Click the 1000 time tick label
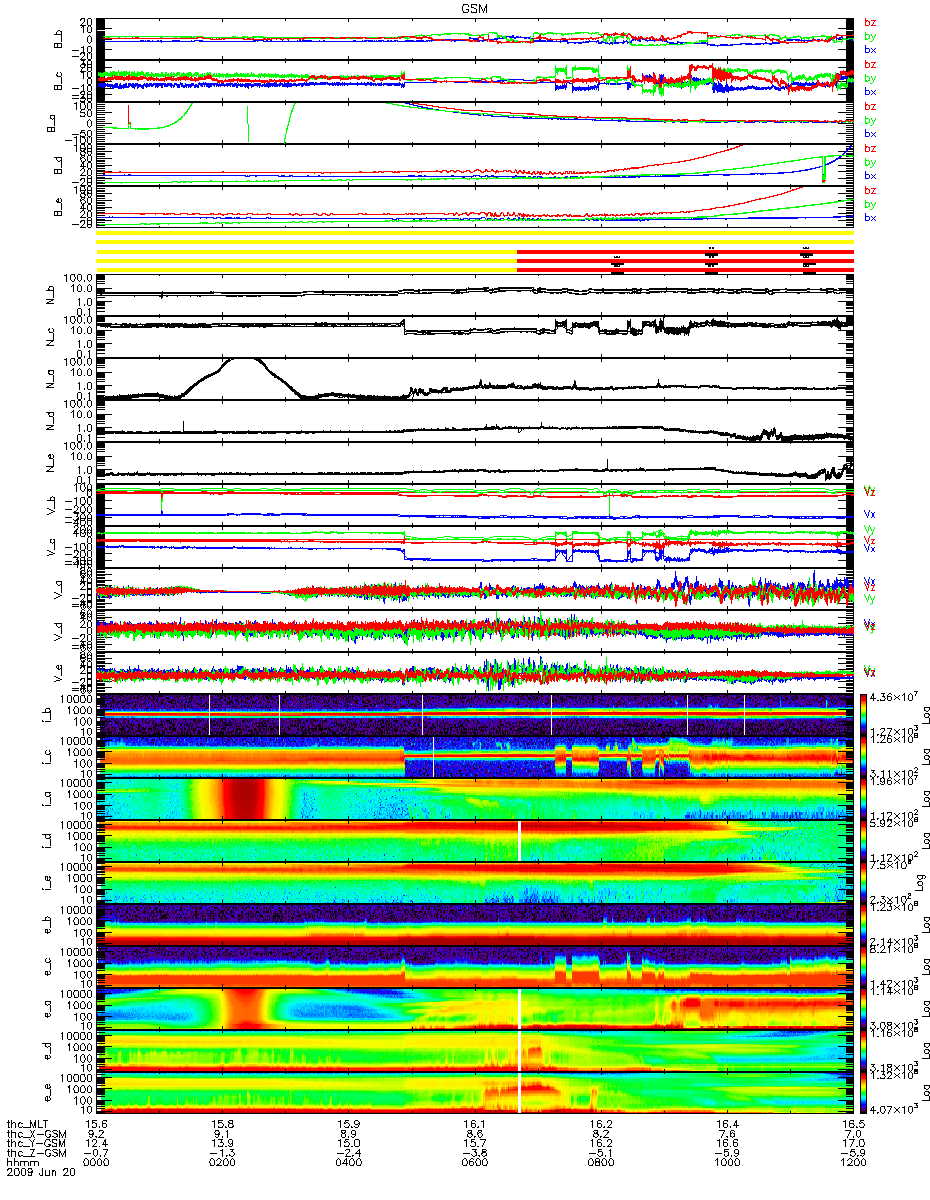Viewport: 930px width, 1200px height. pyautogui.click(x=726, y=1163)
